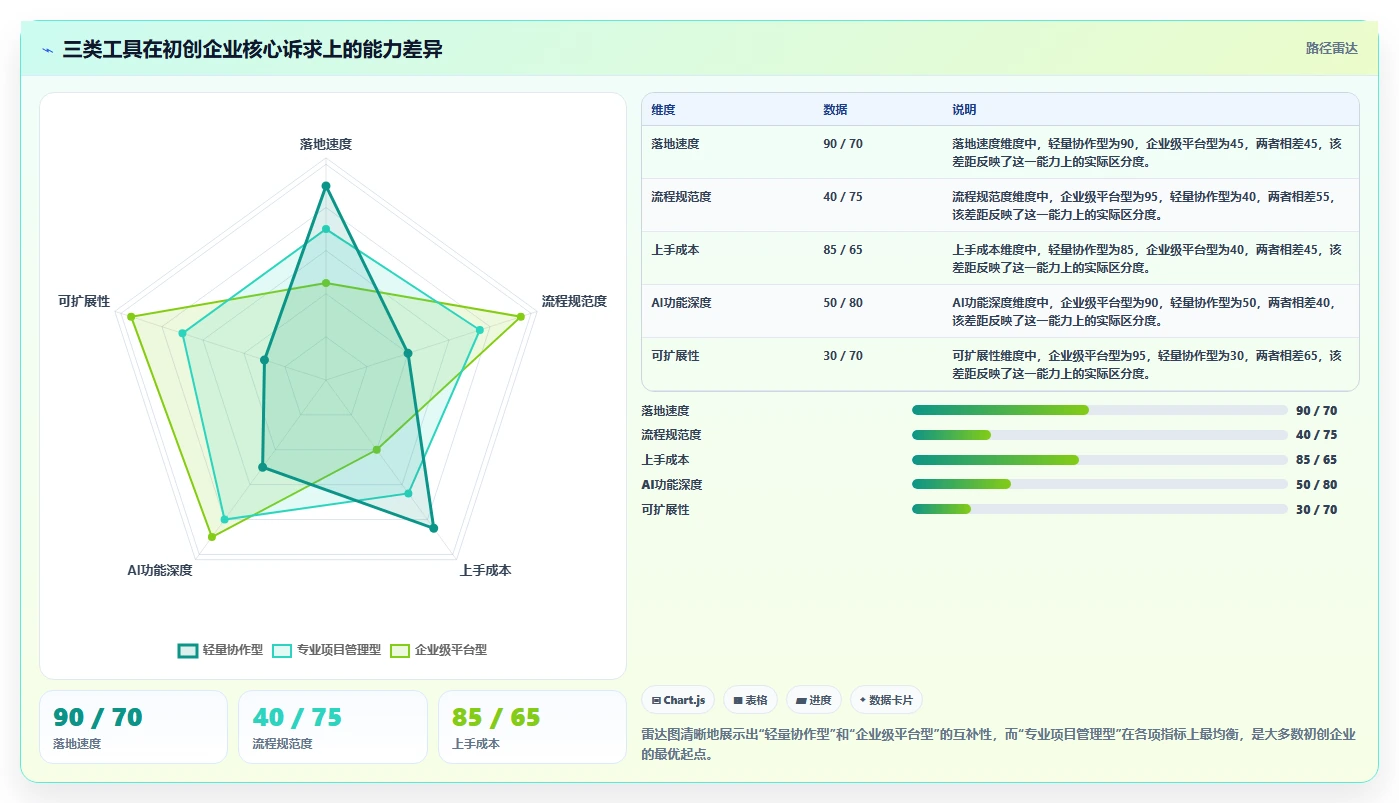Viewport: 1399px width, 803px height.
Task: Click the 可扩展性 progress bar
Action: [1100, 509]
